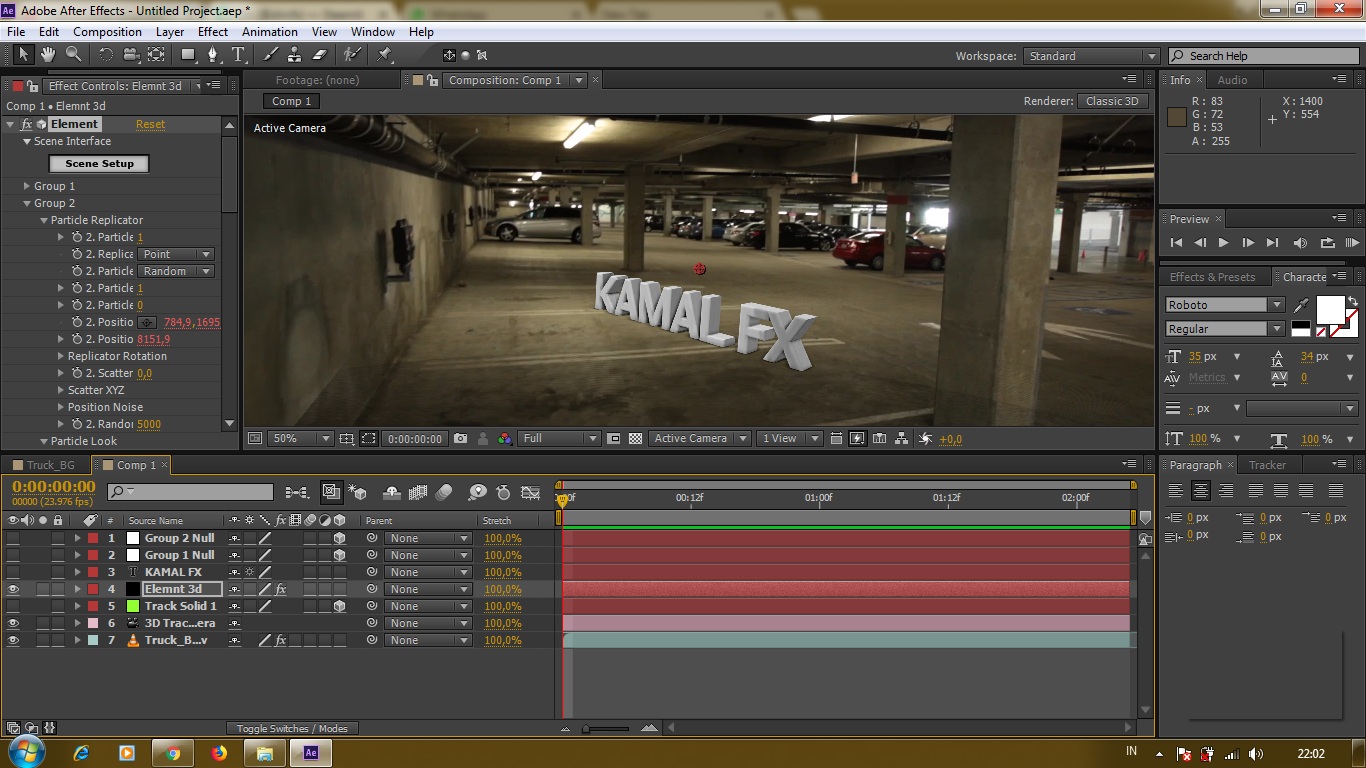
Task: Show the hidden Group 2 Null layer
Action: pyautogui.click(x=13, y=538)
